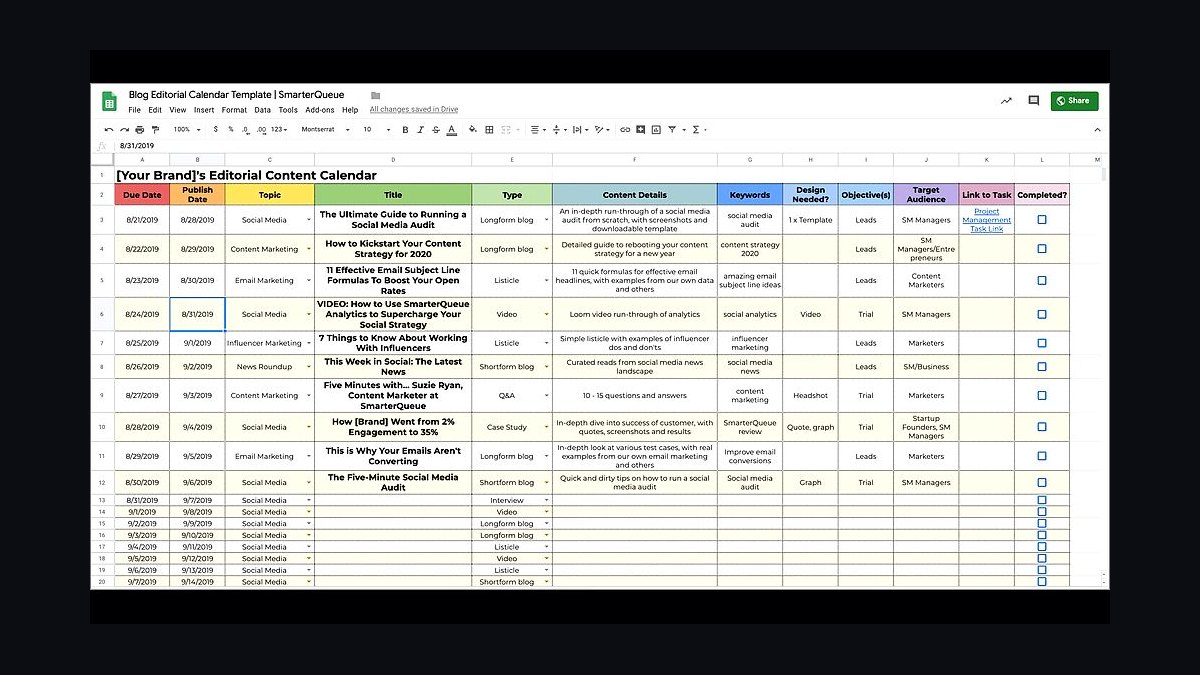Collapse the toolbar with the up chevron
The image size is (1200, 675).
[x=1097, y=129]
